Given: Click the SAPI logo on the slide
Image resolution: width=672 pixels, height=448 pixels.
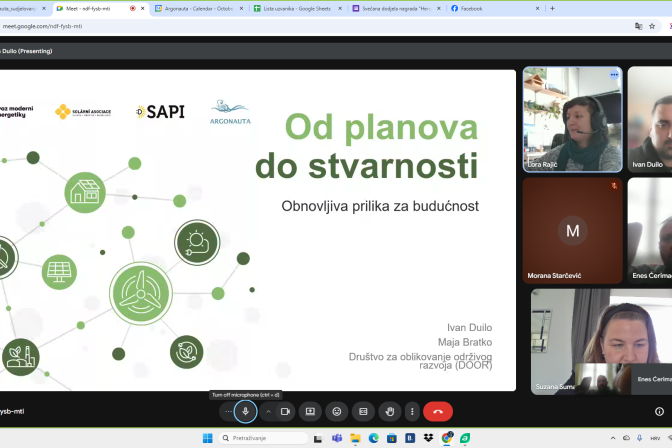Looking at the screenshot, I should point(161,112).
